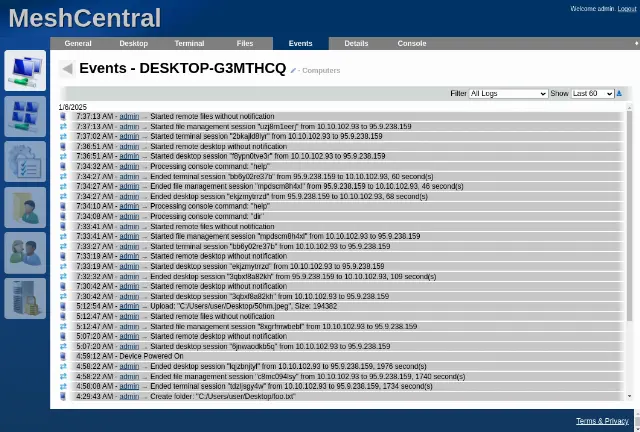Select the Events tab

300,43
